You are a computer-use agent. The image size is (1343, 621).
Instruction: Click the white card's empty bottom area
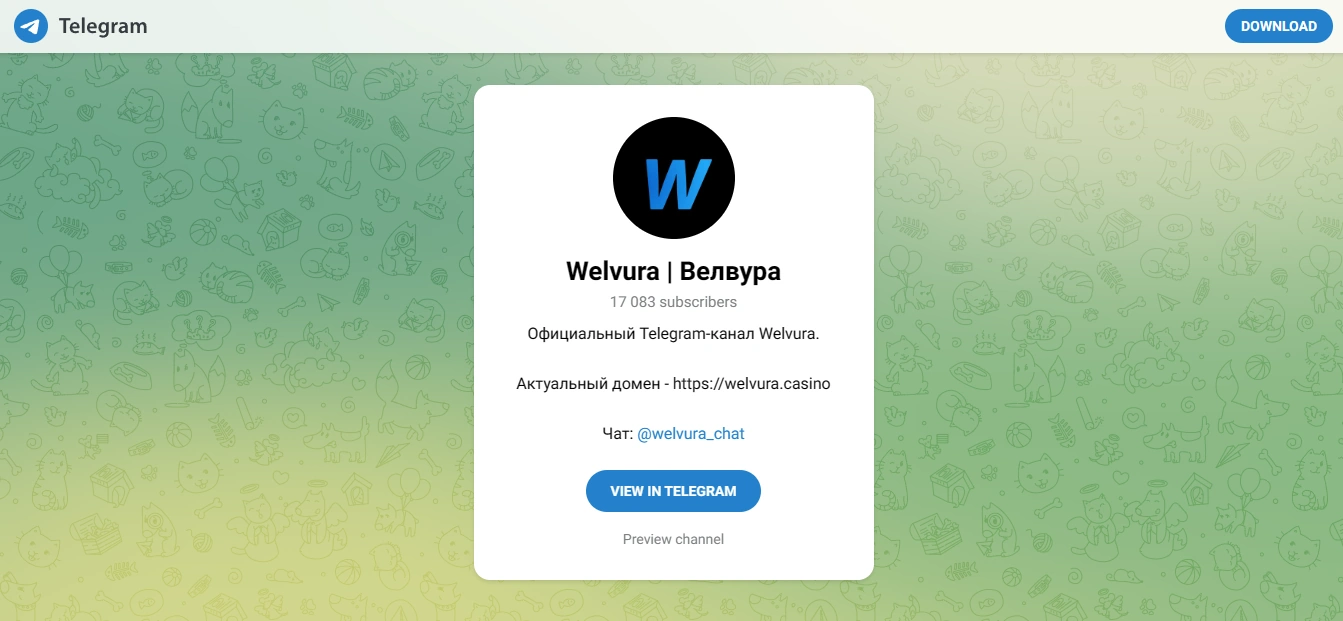coord(674,563)
